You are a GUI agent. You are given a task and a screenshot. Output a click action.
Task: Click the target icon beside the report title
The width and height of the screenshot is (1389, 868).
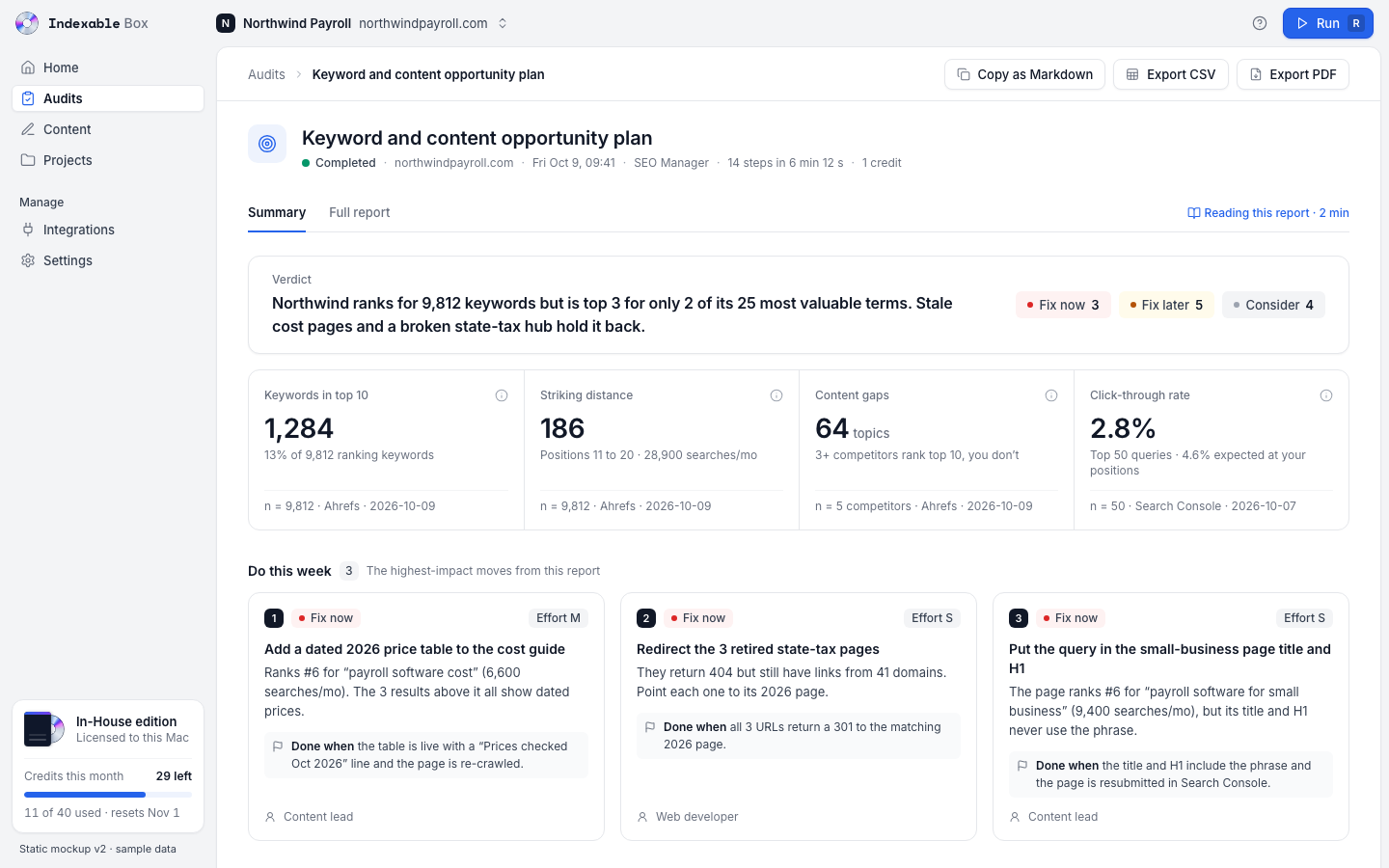click(x=267, y=144)
